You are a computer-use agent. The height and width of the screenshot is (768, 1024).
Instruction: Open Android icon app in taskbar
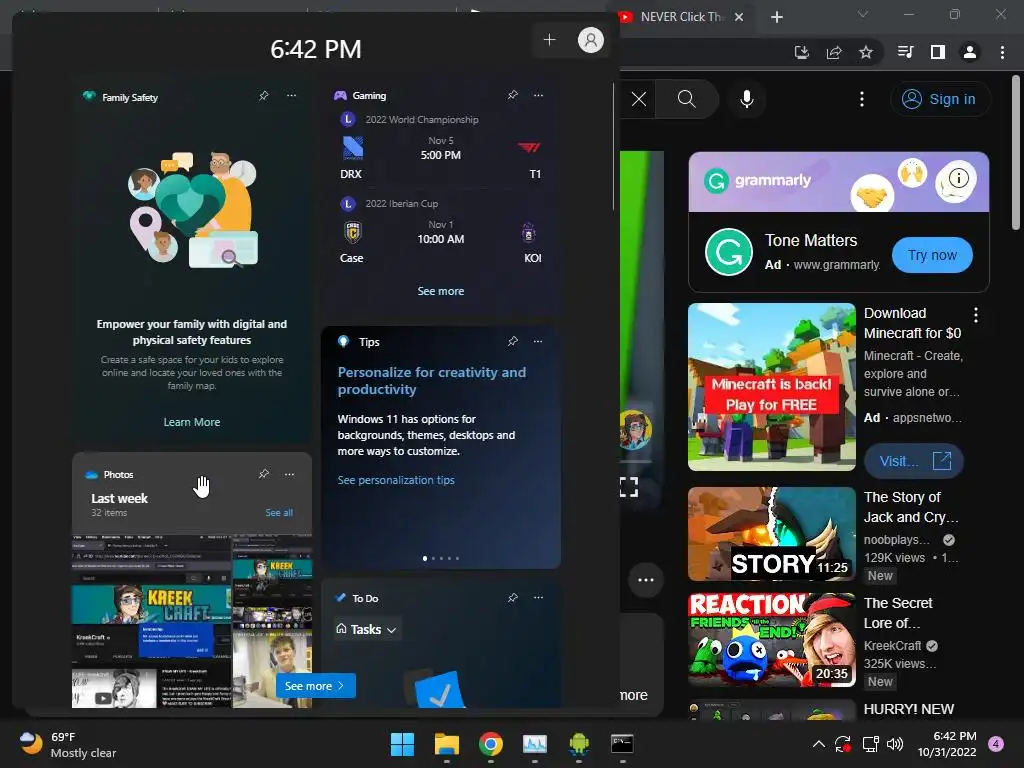(579, 744)
